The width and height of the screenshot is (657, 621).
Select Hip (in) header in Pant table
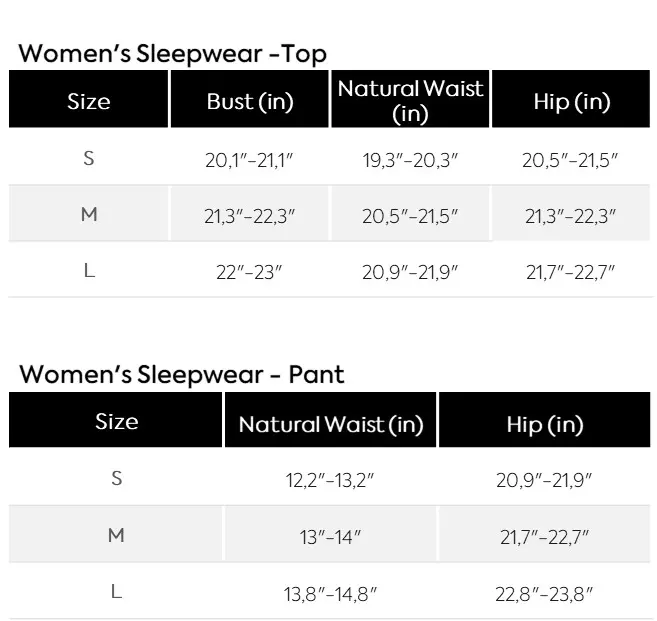pos(545,425)
